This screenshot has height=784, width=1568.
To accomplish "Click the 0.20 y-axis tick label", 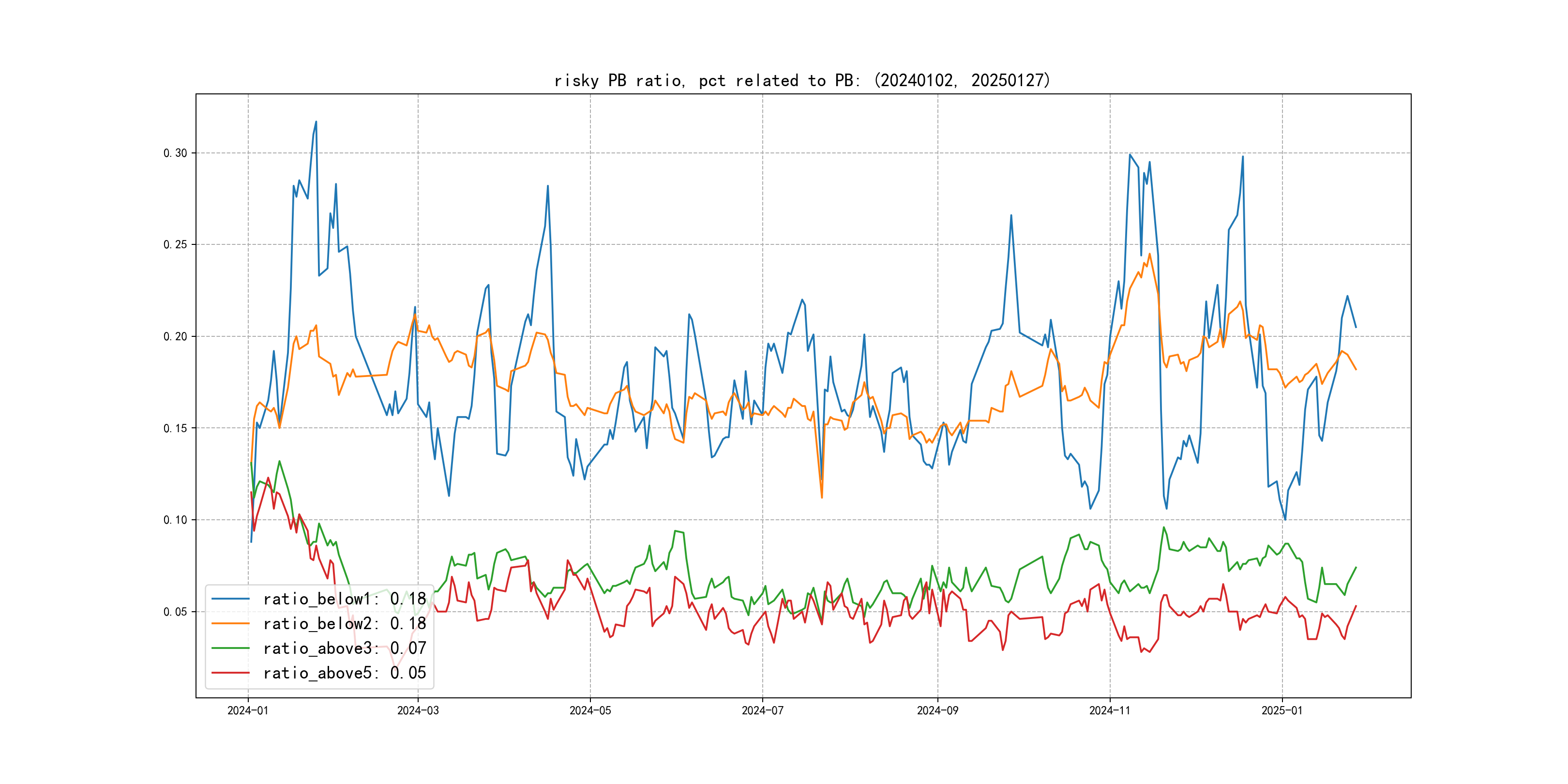I will [x=175, y=337].
